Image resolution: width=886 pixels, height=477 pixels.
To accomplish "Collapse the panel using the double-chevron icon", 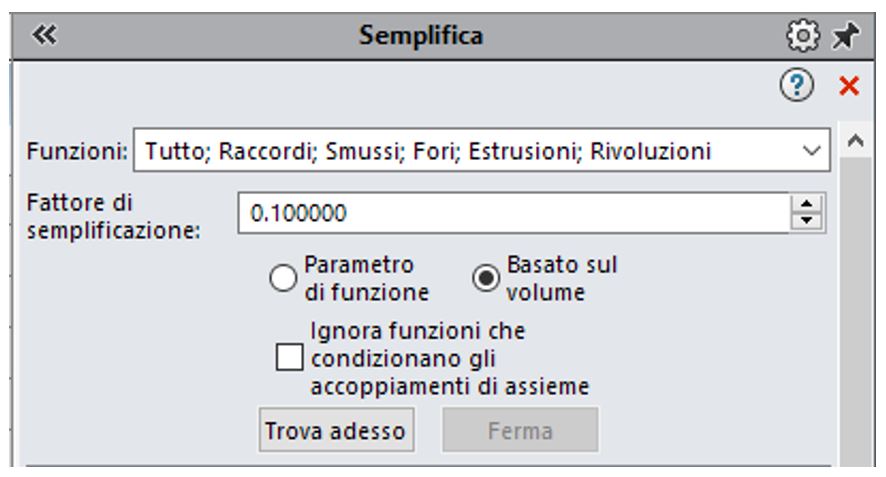I will click(44, 35).
